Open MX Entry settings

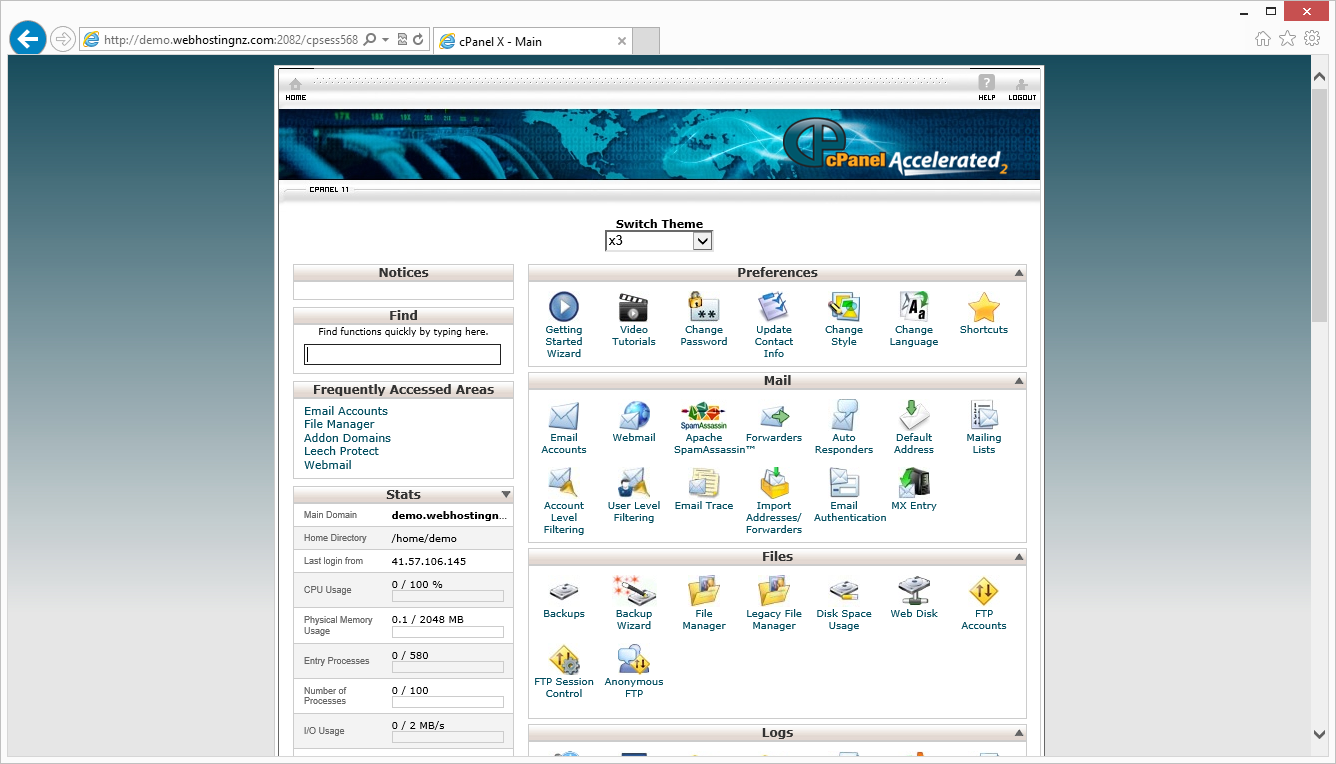(x=914, y=484)
